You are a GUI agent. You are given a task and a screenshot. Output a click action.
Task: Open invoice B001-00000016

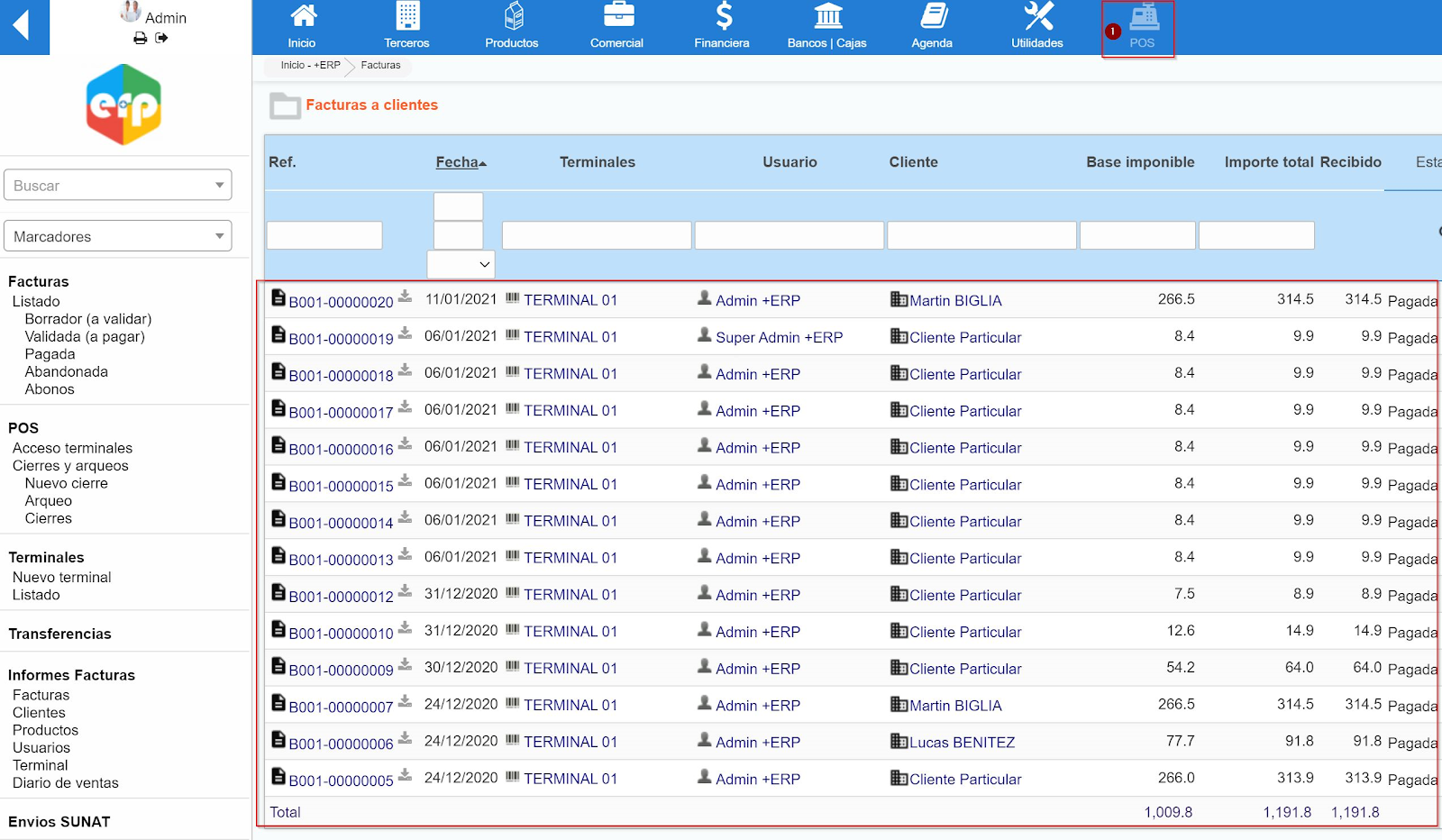(341, 450)
